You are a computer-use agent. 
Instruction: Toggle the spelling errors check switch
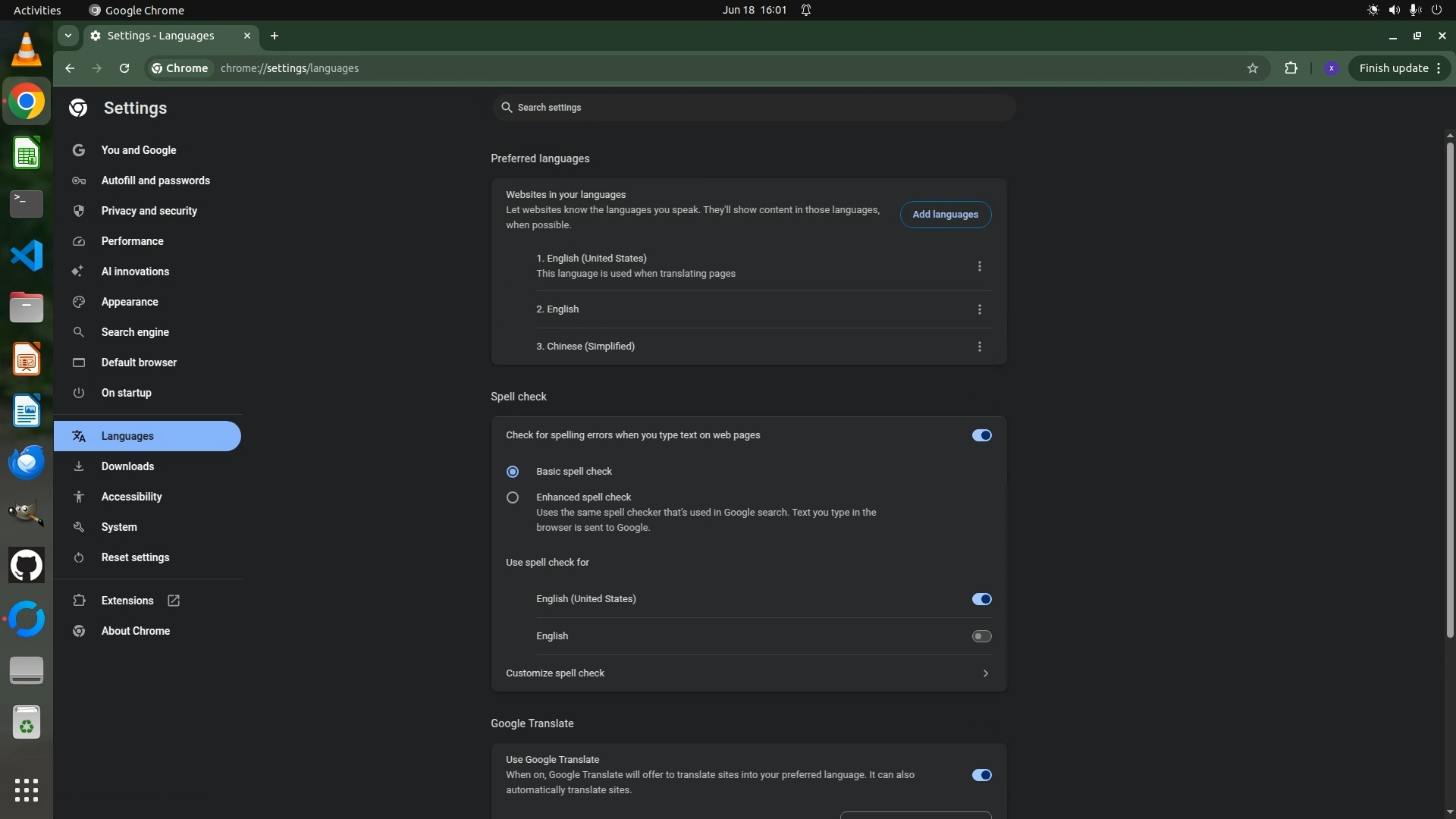coord(981,435)
